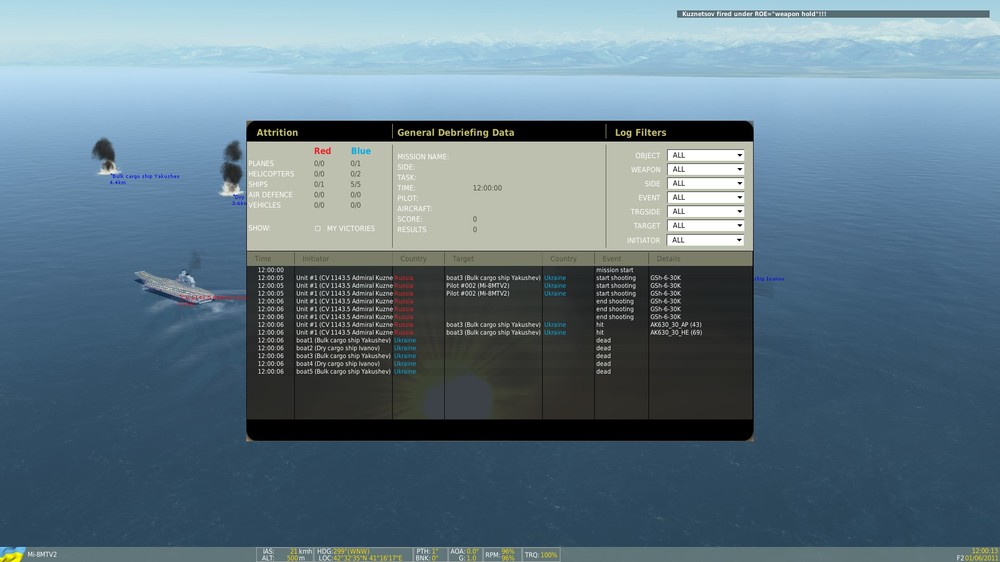Click the "AK630_30_AP (43)" details cell
1000x562 pixels.
(x=675, y=325)
